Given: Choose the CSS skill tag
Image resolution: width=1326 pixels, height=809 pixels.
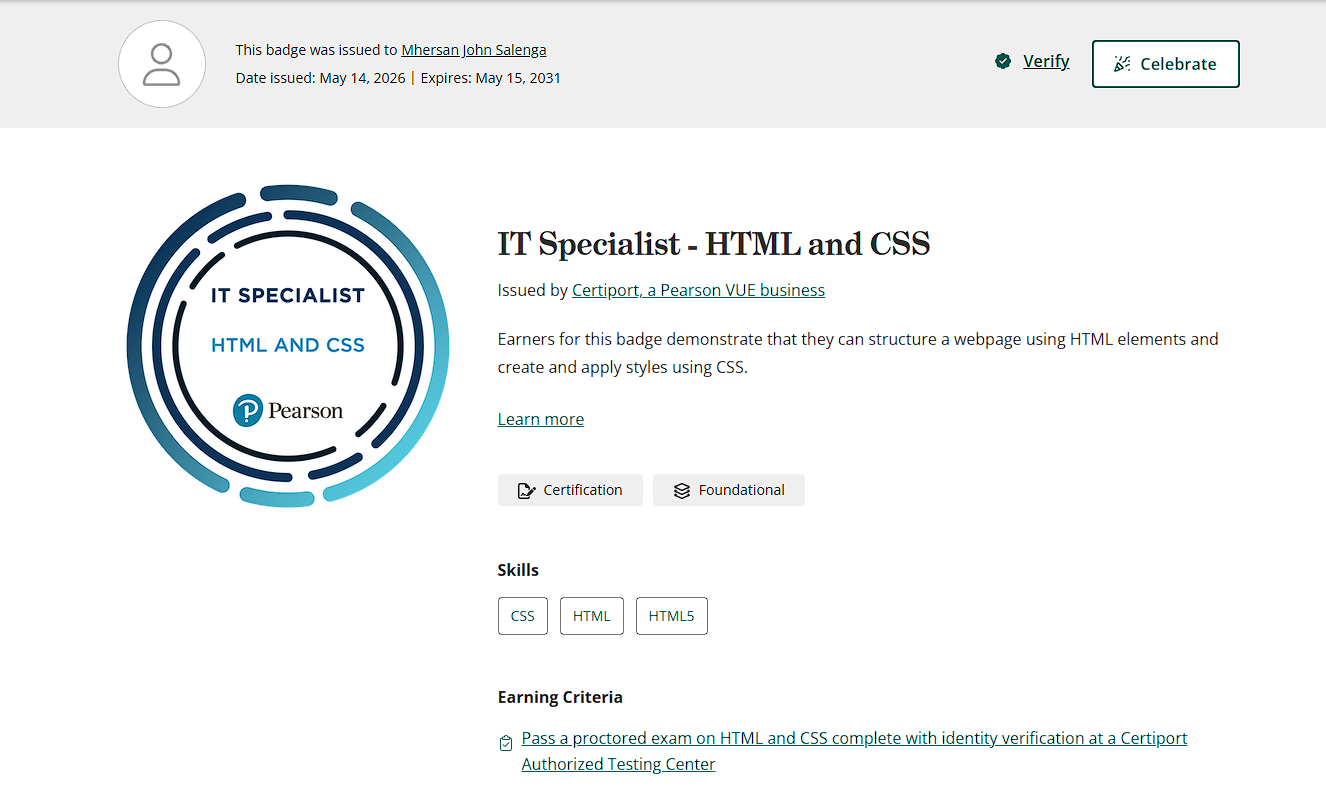Looking at the screenshot, I should 523,616.
